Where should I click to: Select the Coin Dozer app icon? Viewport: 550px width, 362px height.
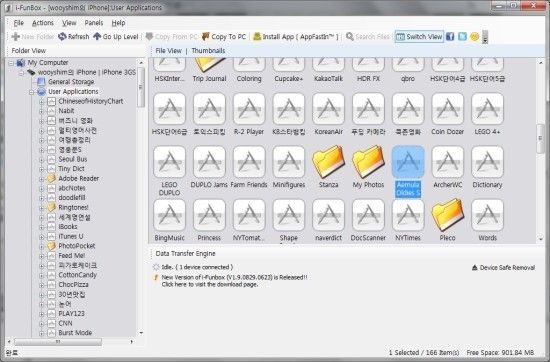click(x=448, y=109)
